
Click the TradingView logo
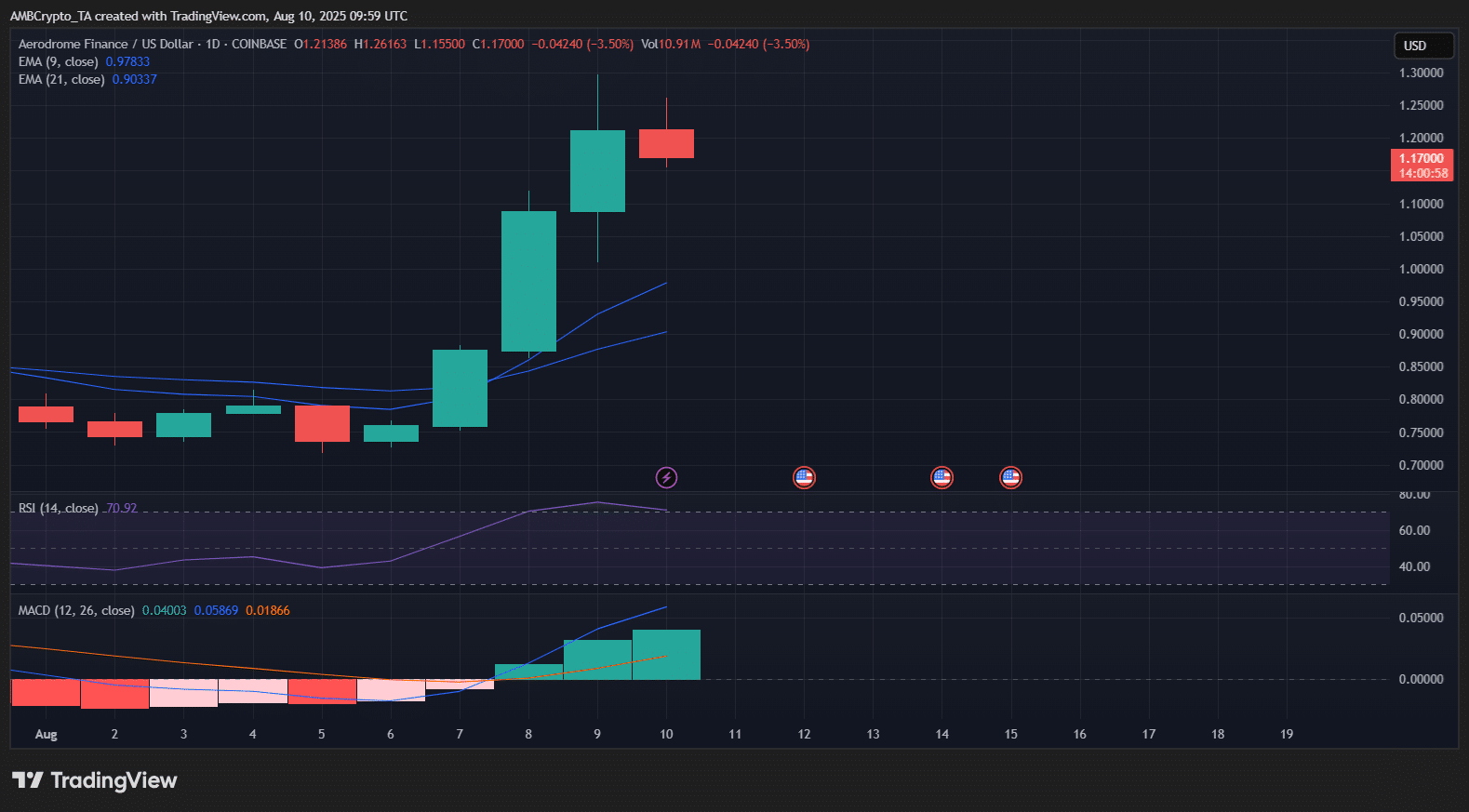(x=95, y=780)
